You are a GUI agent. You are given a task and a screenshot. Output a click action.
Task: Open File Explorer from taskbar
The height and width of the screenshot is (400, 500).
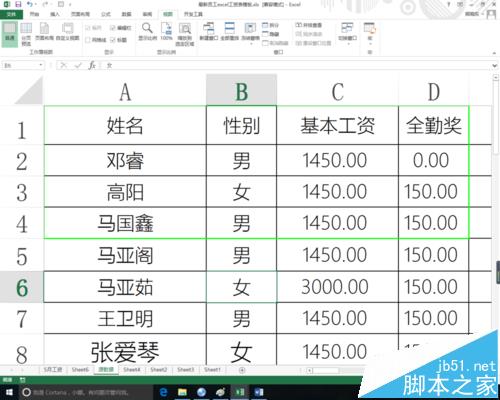pyautogui.click(x=182, y=392)
